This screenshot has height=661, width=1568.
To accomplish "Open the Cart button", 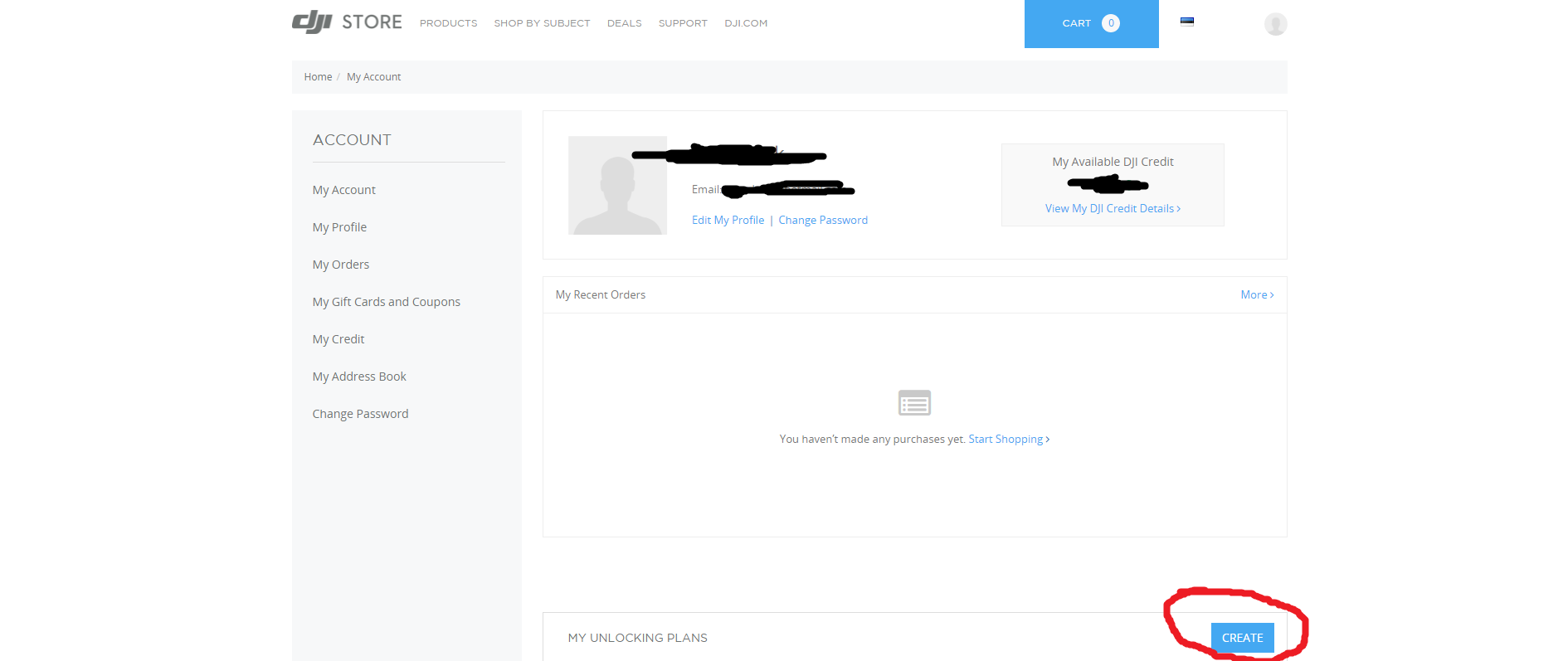I will [1091, 24].
